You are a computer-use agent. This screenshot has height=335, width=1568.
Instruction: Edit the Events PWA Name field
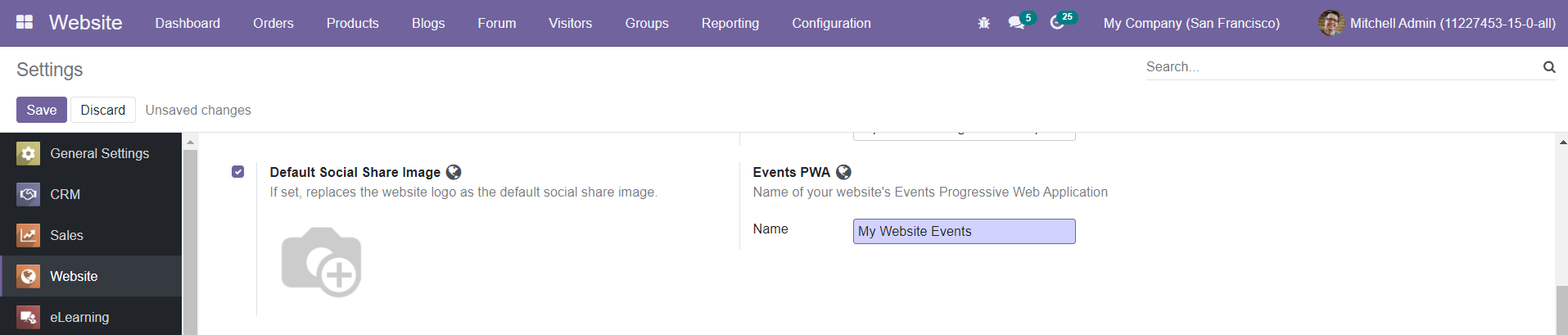[x=964, y=231]
